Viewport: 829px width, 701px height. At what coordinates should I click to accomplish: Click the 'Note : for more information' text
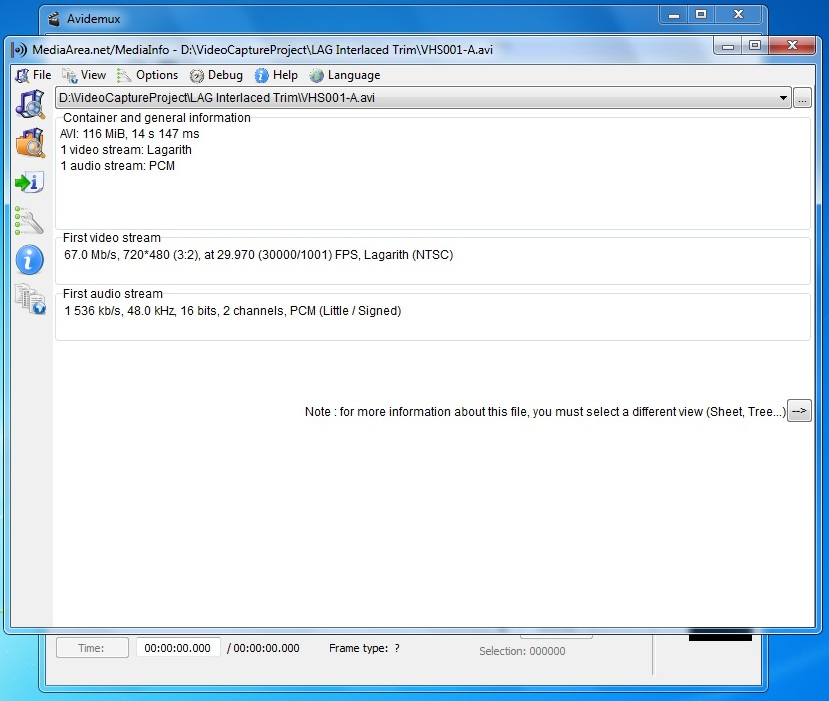click(x=545, y=412)
